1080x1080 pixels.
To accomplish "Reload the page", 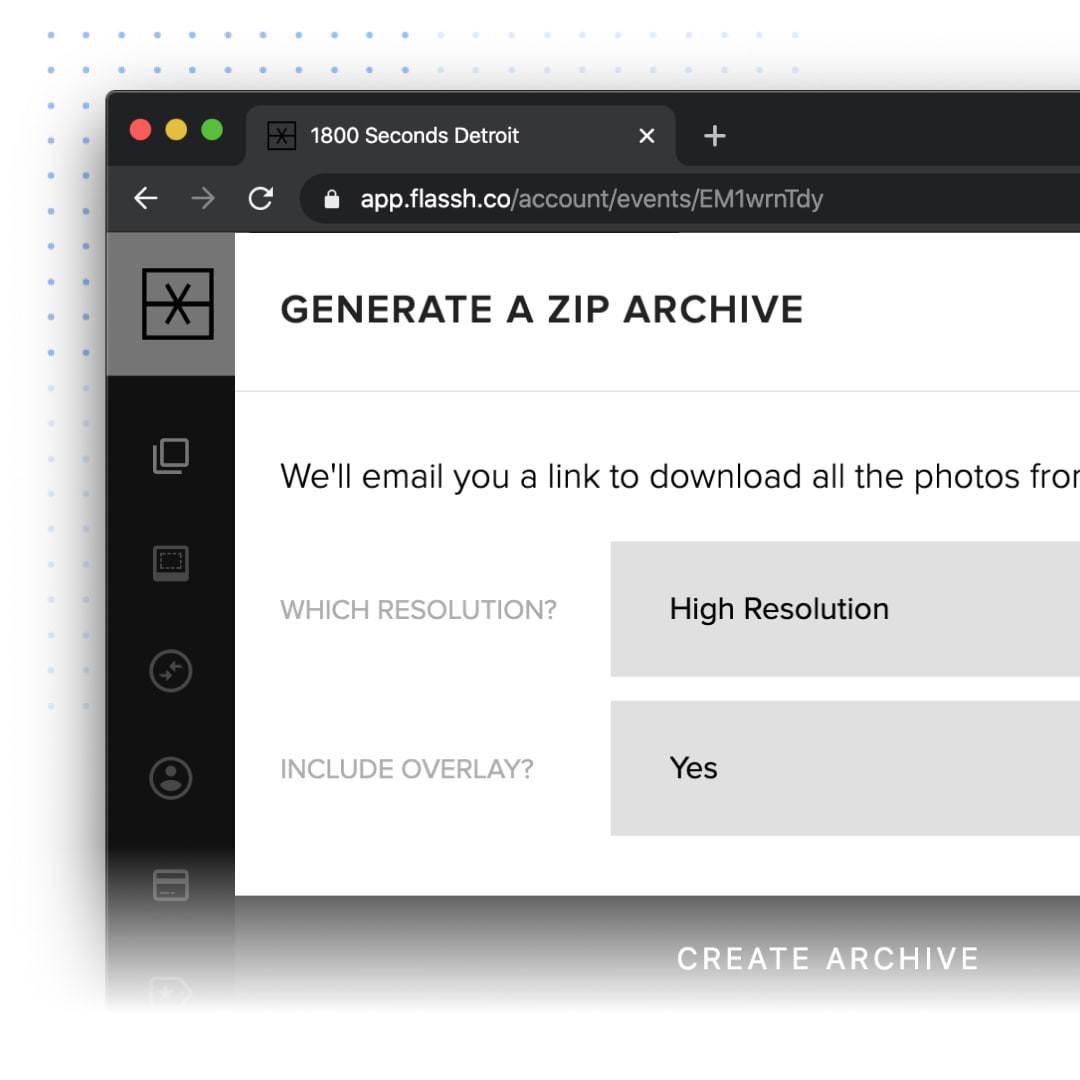I will (260, 198).
